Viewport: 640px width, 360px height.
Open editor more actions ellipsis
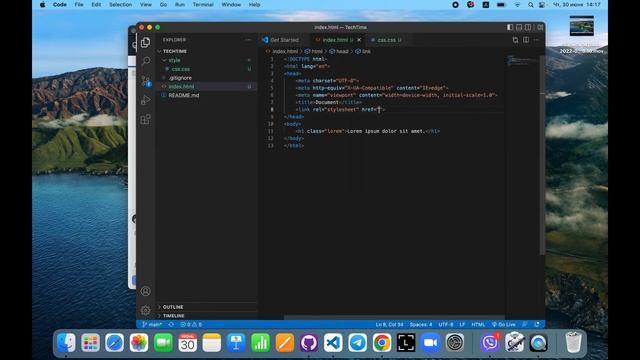536,40
